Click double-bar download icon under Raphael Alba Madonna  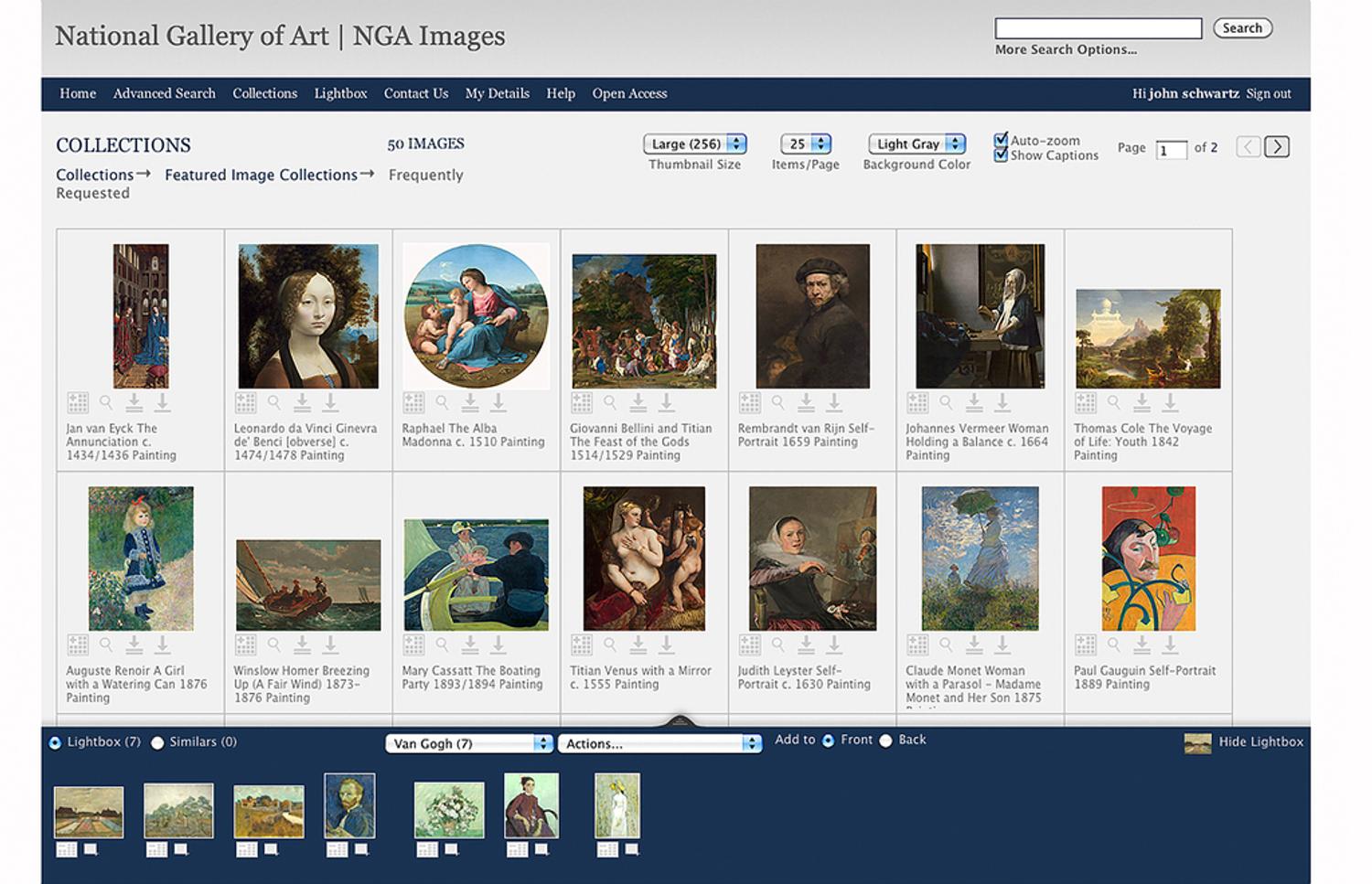click(470, 402)
